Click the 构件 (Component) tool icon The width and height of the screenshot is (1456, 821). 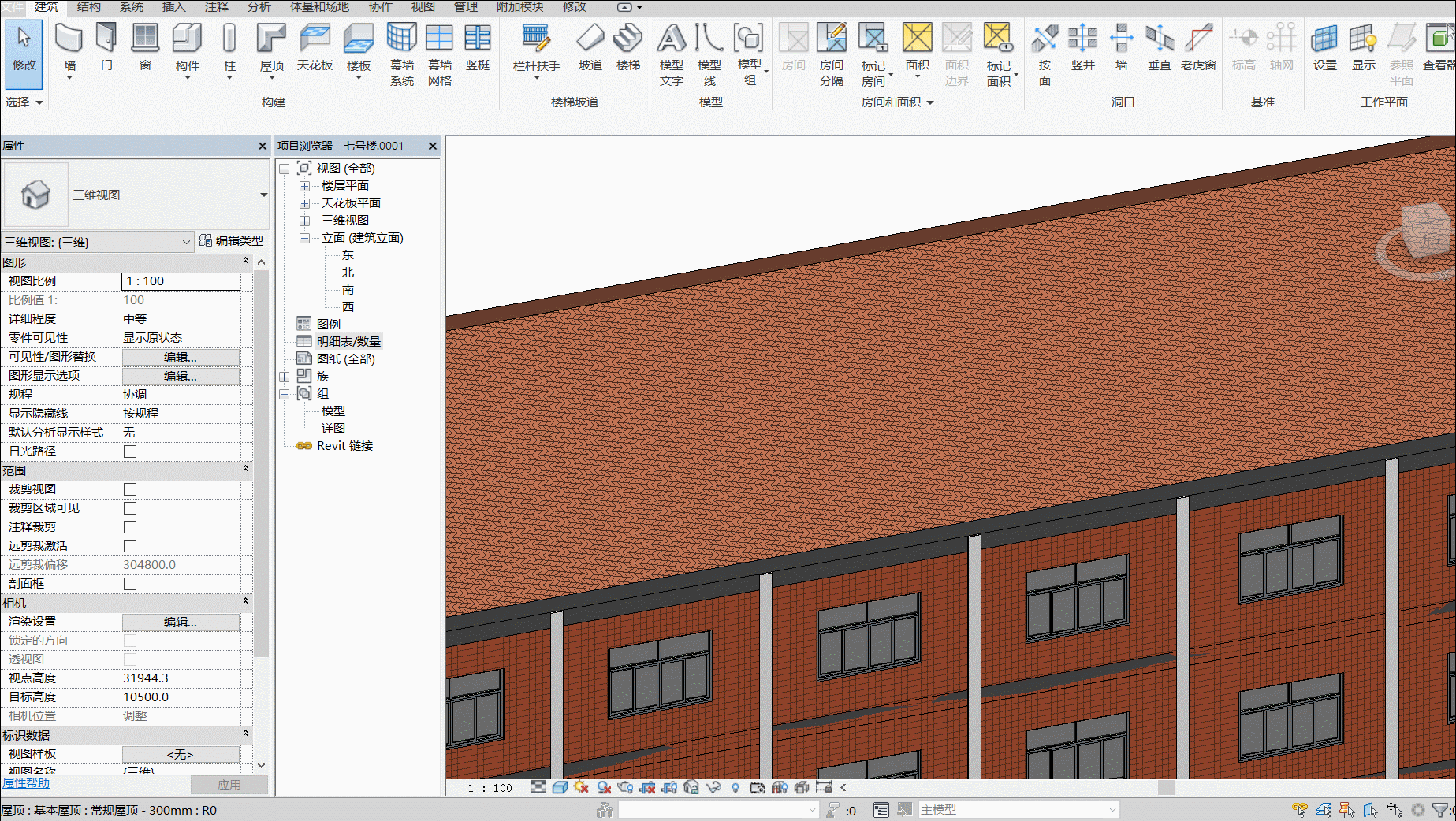188,38
